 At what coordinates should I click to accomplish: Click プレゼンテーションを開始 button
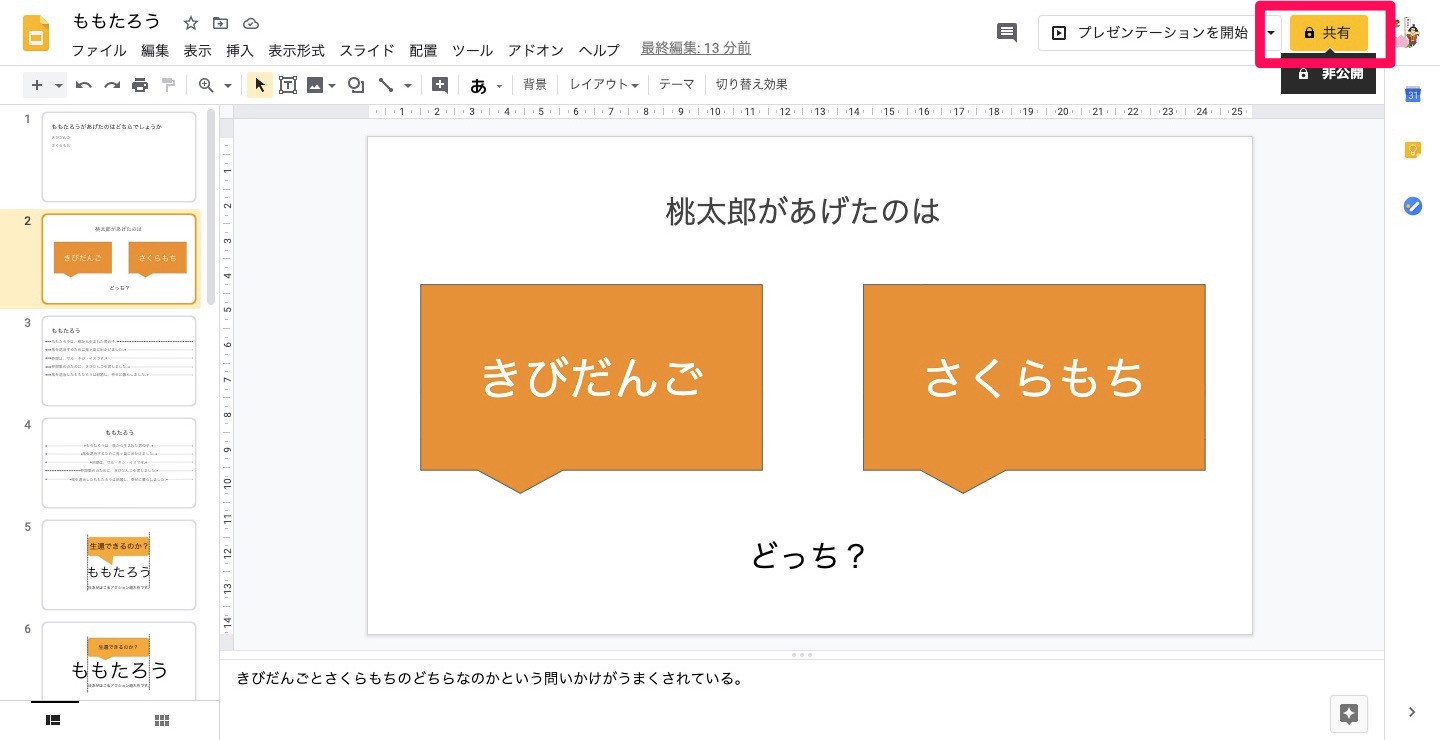[x=1151, y=32]
